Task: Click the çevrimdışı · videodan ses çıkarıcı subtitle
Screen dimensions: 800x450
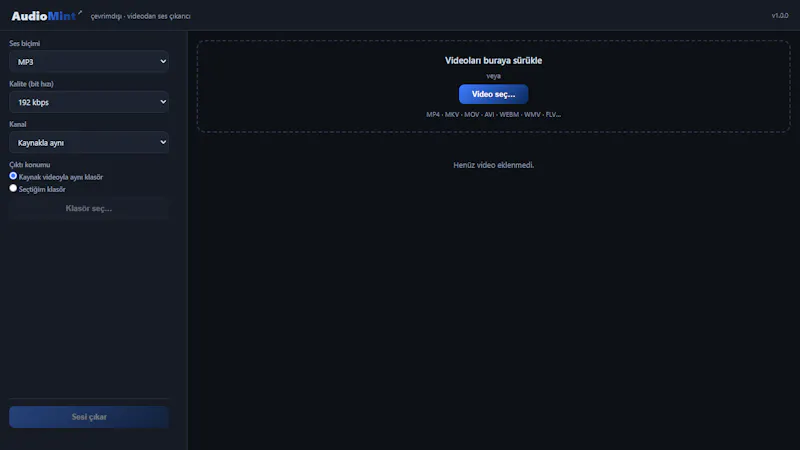Action: (141, 16)
